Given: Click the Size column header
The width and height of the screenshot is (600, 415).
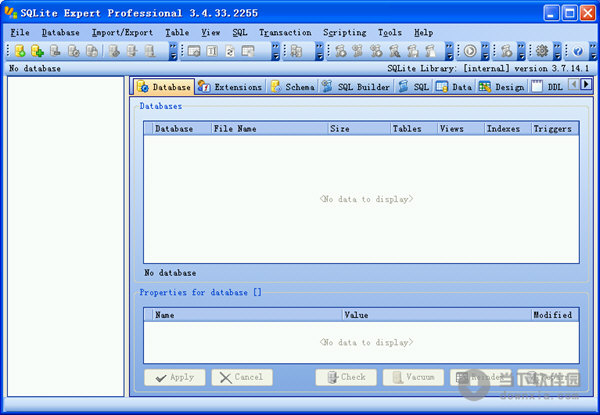Looking at the screenshot, I should pos(359,129).
